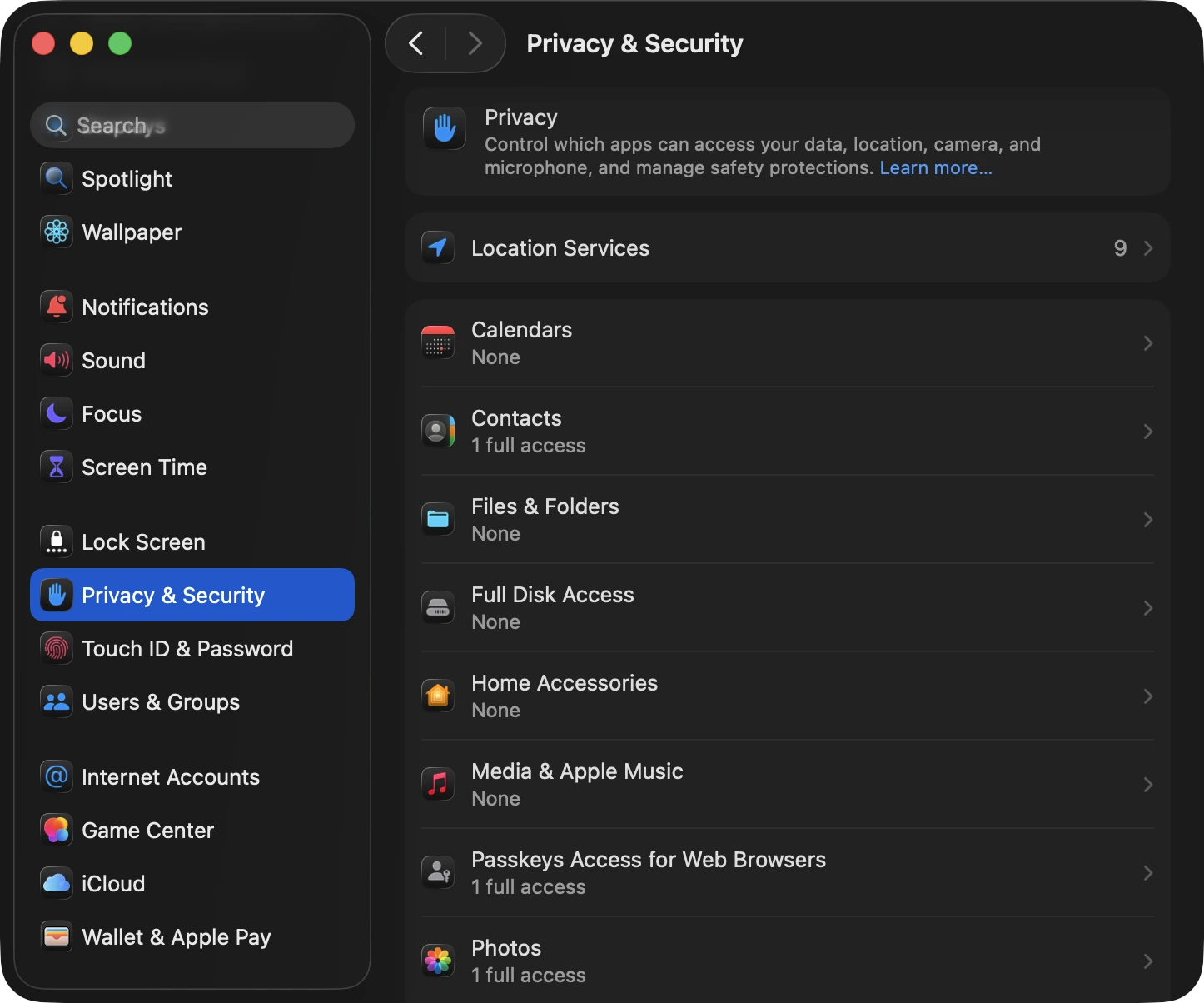This screenshot has width=1204, height=1003.
Task: Click the Spotlight sidebar icon
Action: coord(55,178)
